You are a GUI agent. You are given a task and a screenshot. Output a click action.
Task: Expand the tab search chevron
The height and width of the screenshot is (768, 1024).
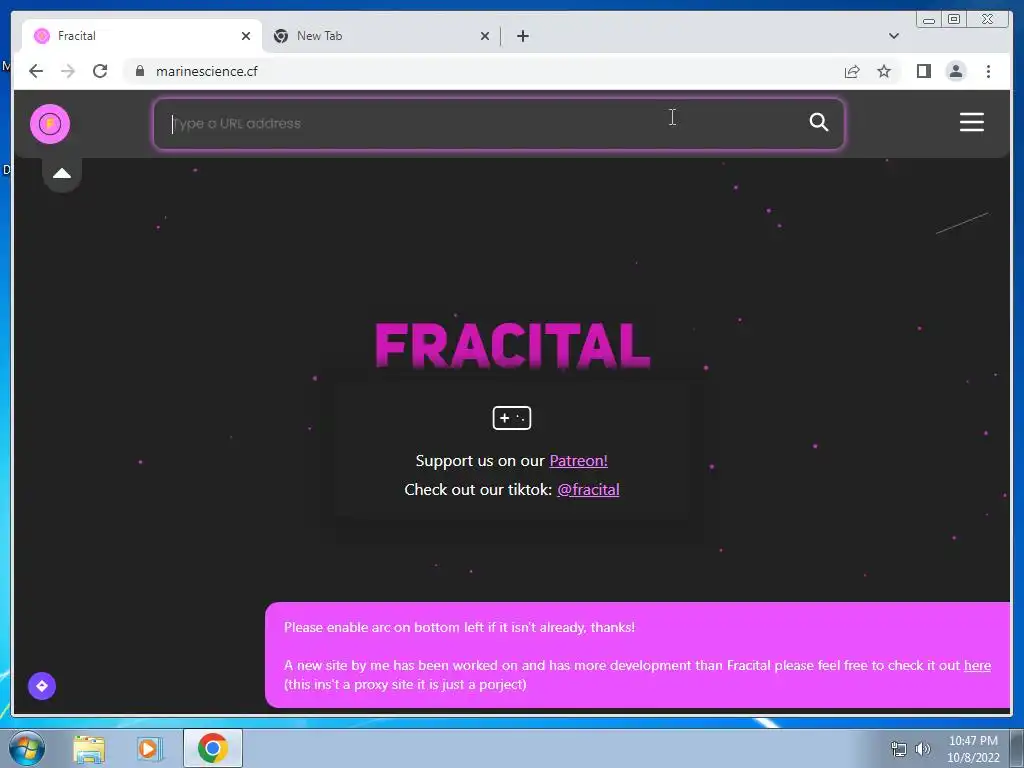pyautogui.click(x=893, y=36)
